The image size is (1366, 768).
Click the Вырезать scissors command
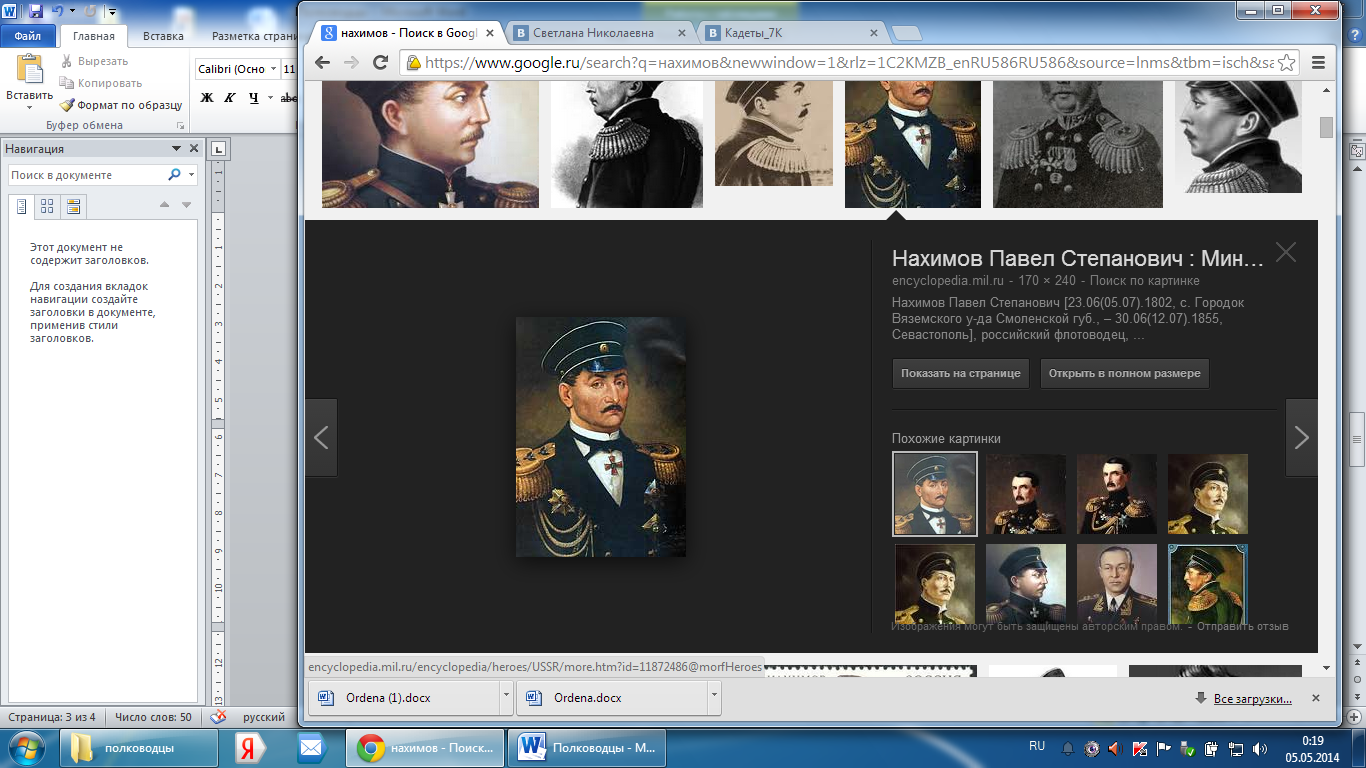94,61
